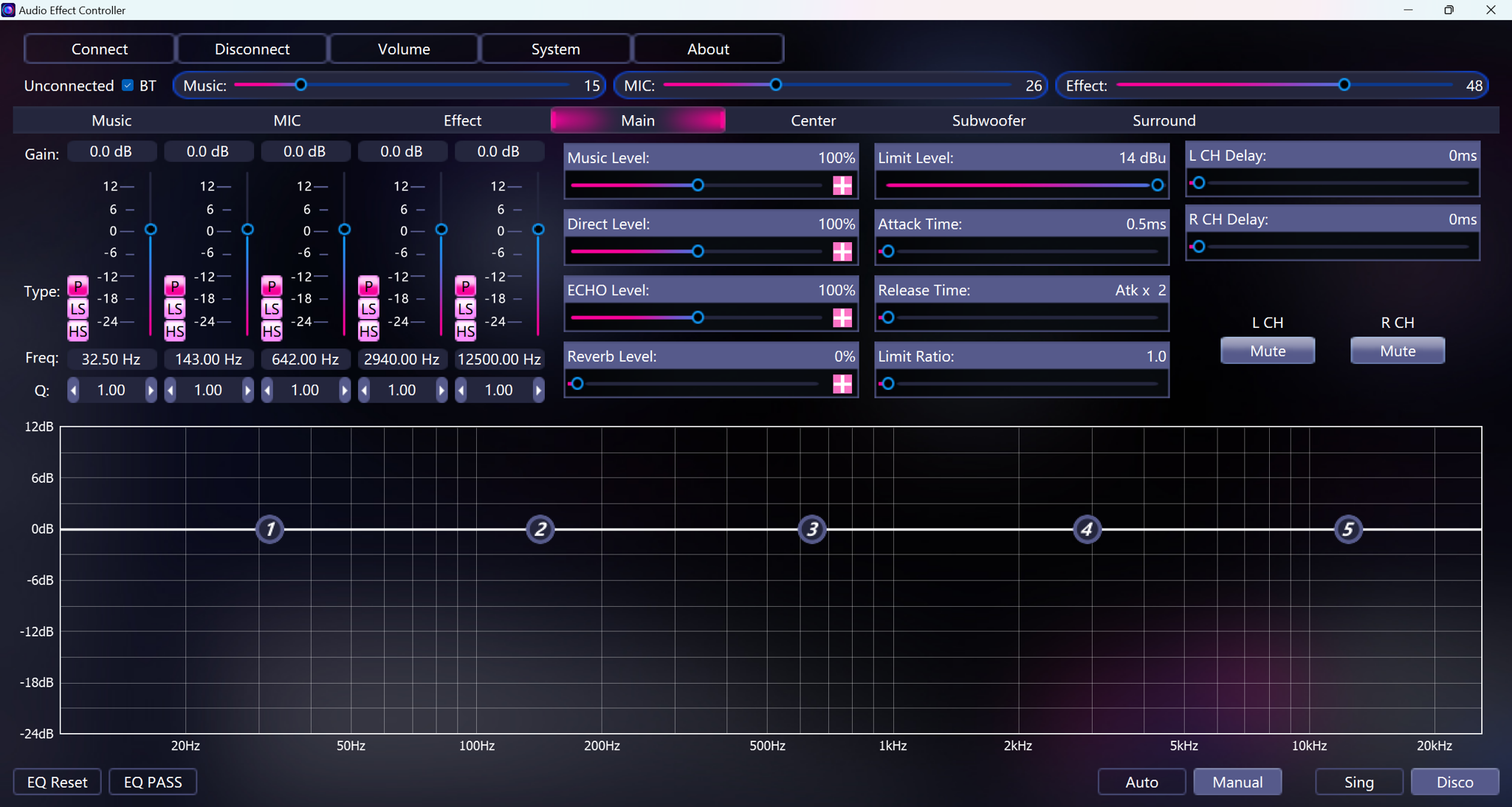The image size is (1512, 807).
Task: Click the Limit Level slider track
Action: click(x=1022, y=185)
